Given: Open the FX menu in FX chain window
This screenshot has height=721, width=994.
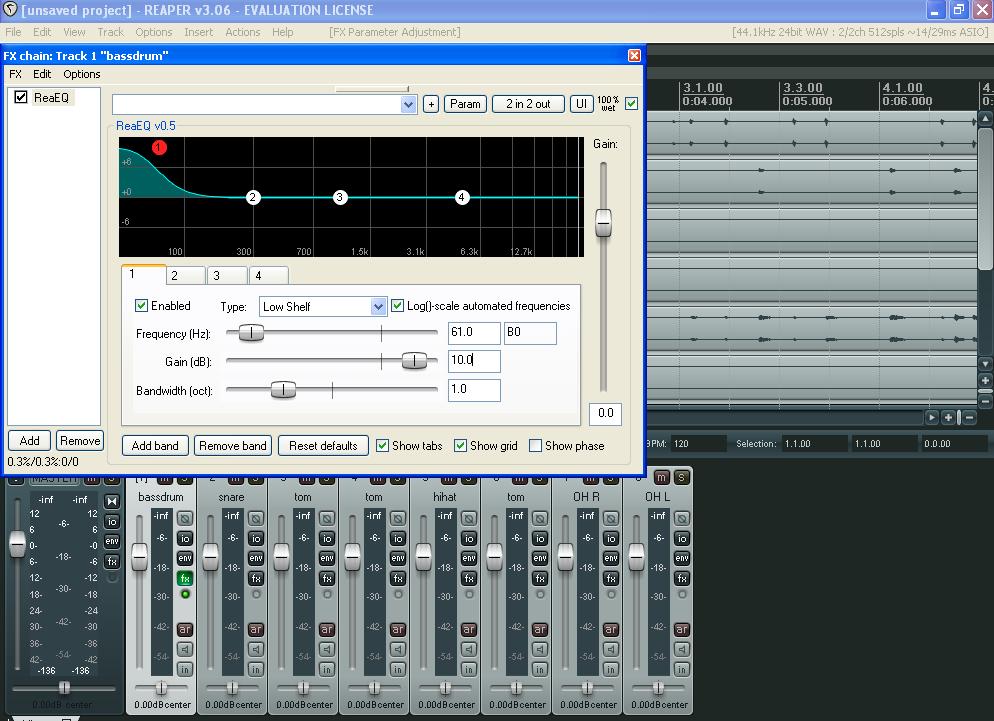Looking at the screenshot, I should pyautogui.click(x=15, y=74).
